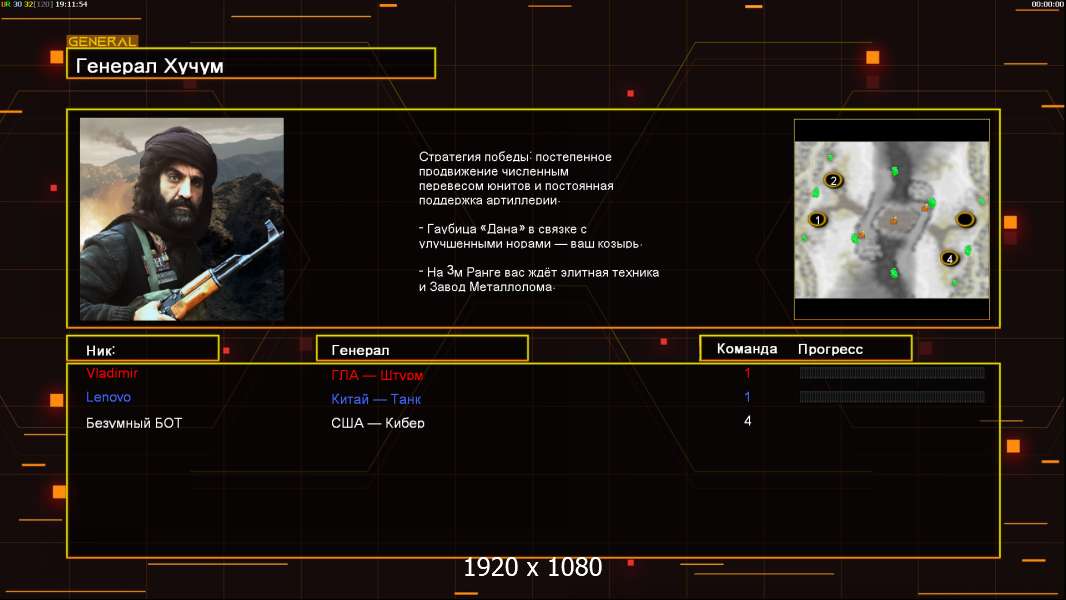This screenshot has height=600, width=1066.
Task: Choose start position marker 4 on the minimap
Action: coord(950,258)
